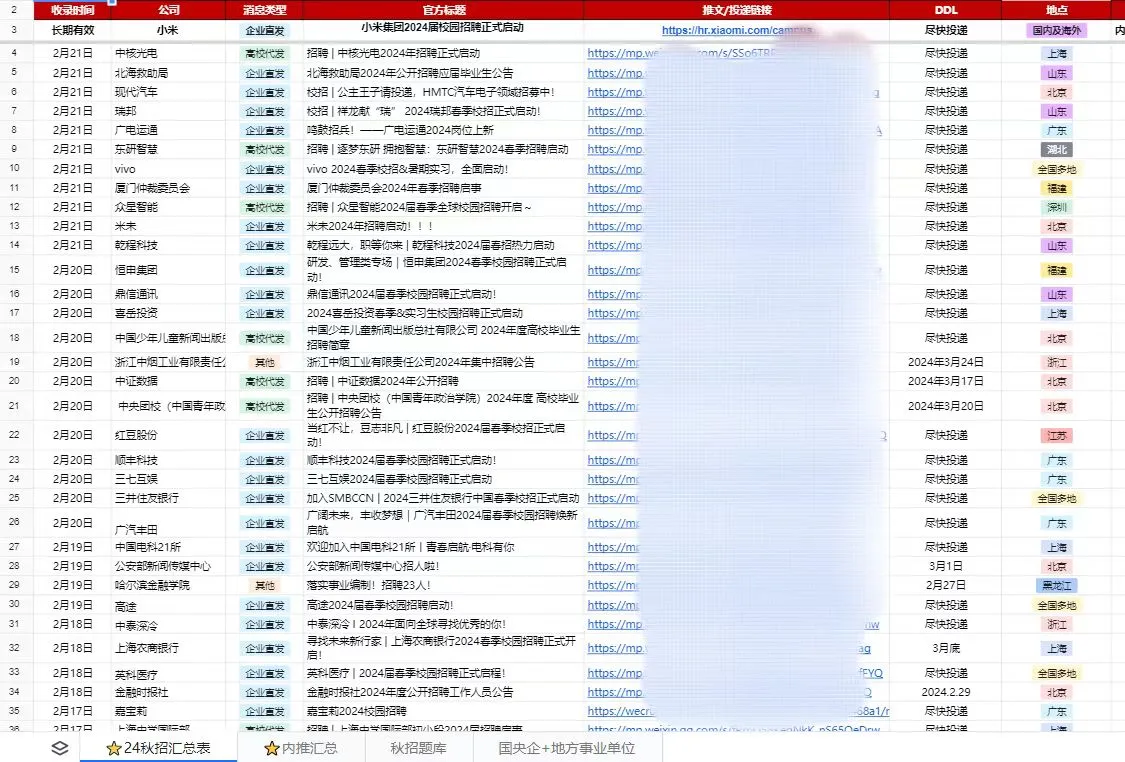Click the 黑龙江 location tag

click(x=1056, y=585)
